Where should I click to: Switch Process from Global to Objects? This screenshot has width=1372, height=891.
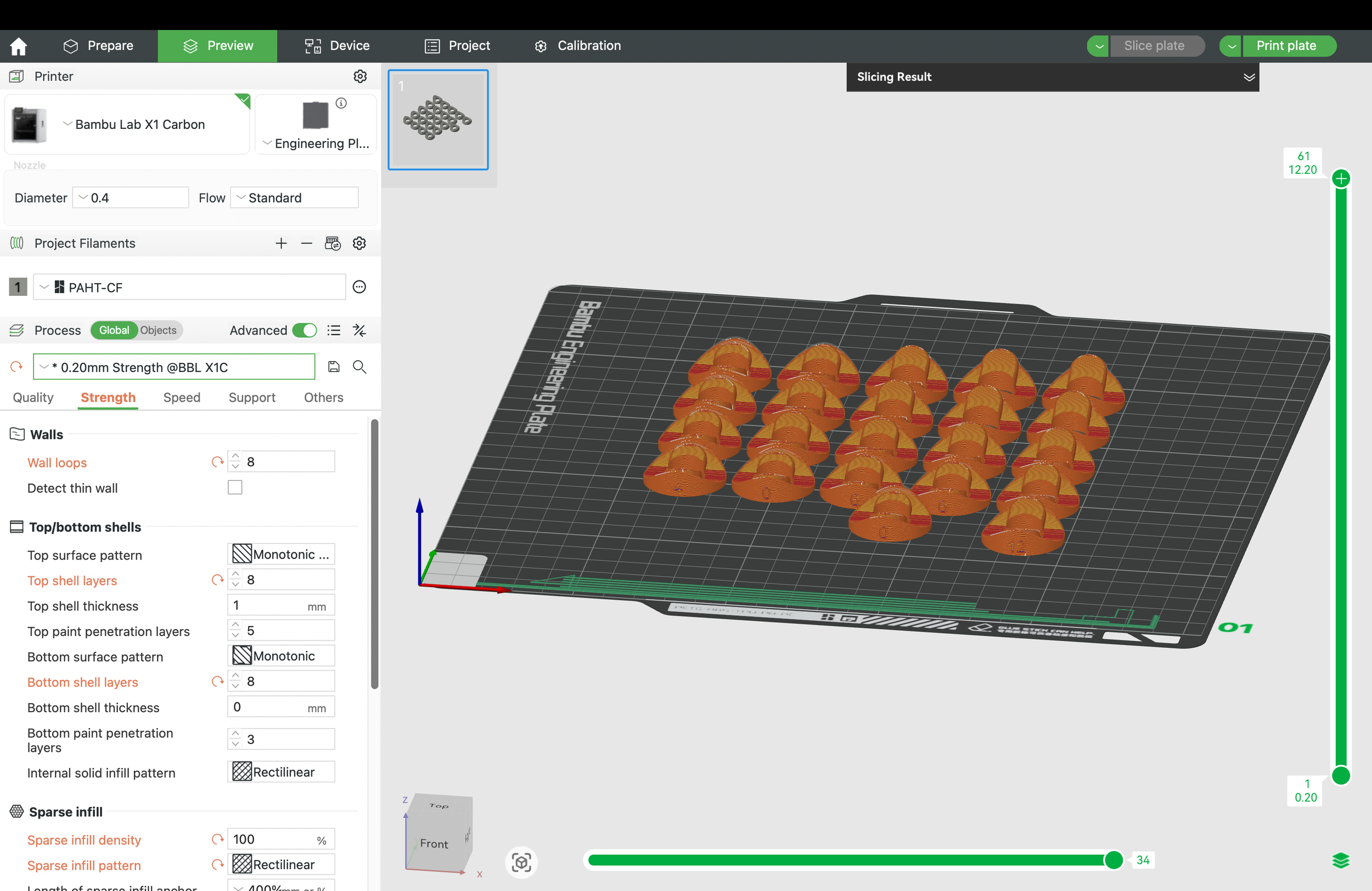pyautogui.click(x=158, y=330)
